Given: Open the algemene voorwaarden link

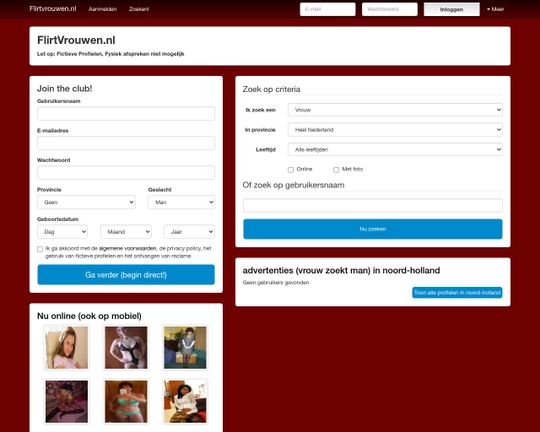Looking at the screenshot, I should [x=127, y=248].
